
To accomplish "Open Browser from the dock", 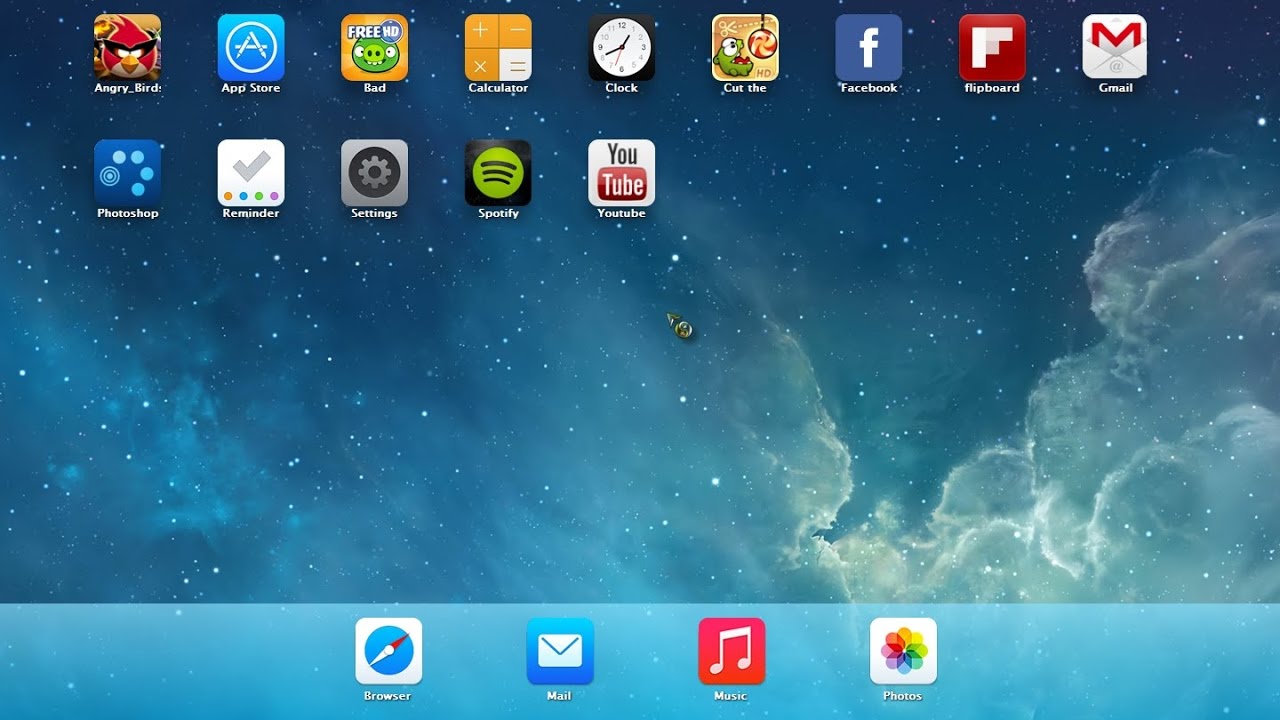I will click(388, 651).
